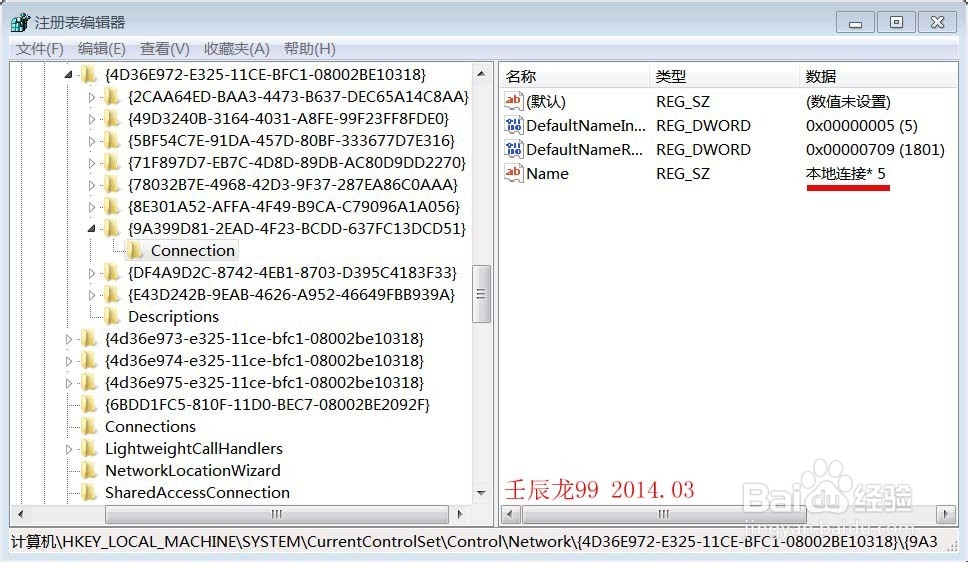This screenshot has height=562, width=968.
Task: Sort values by the 类型 column header
Action: (x=724, y=77)
